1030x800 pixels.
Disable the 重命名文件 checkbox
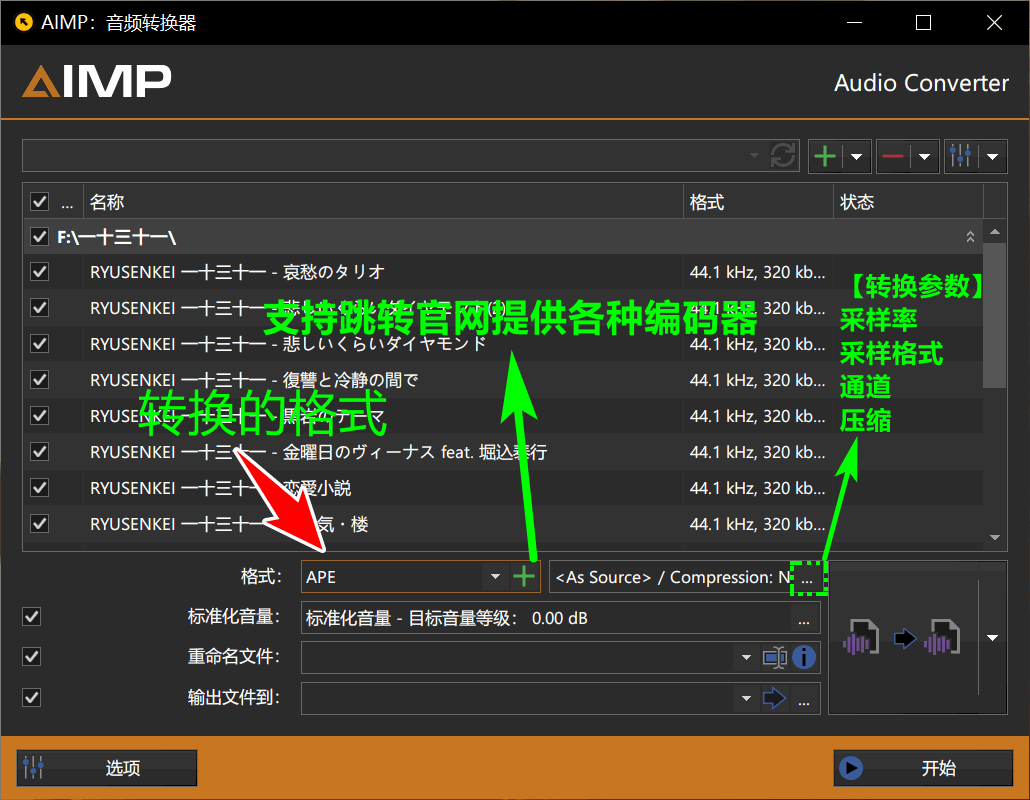(32, 657)
